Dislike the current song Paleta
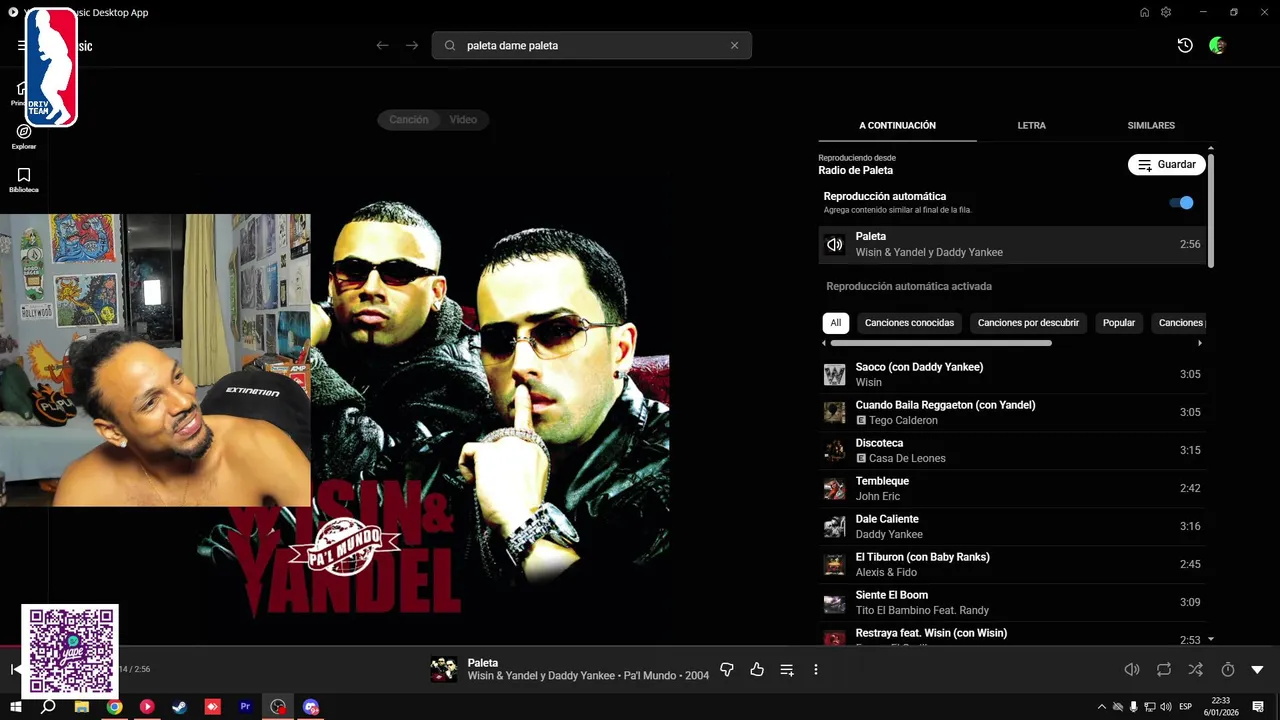This screenshot has width=1280, height=720. point(727,669)
